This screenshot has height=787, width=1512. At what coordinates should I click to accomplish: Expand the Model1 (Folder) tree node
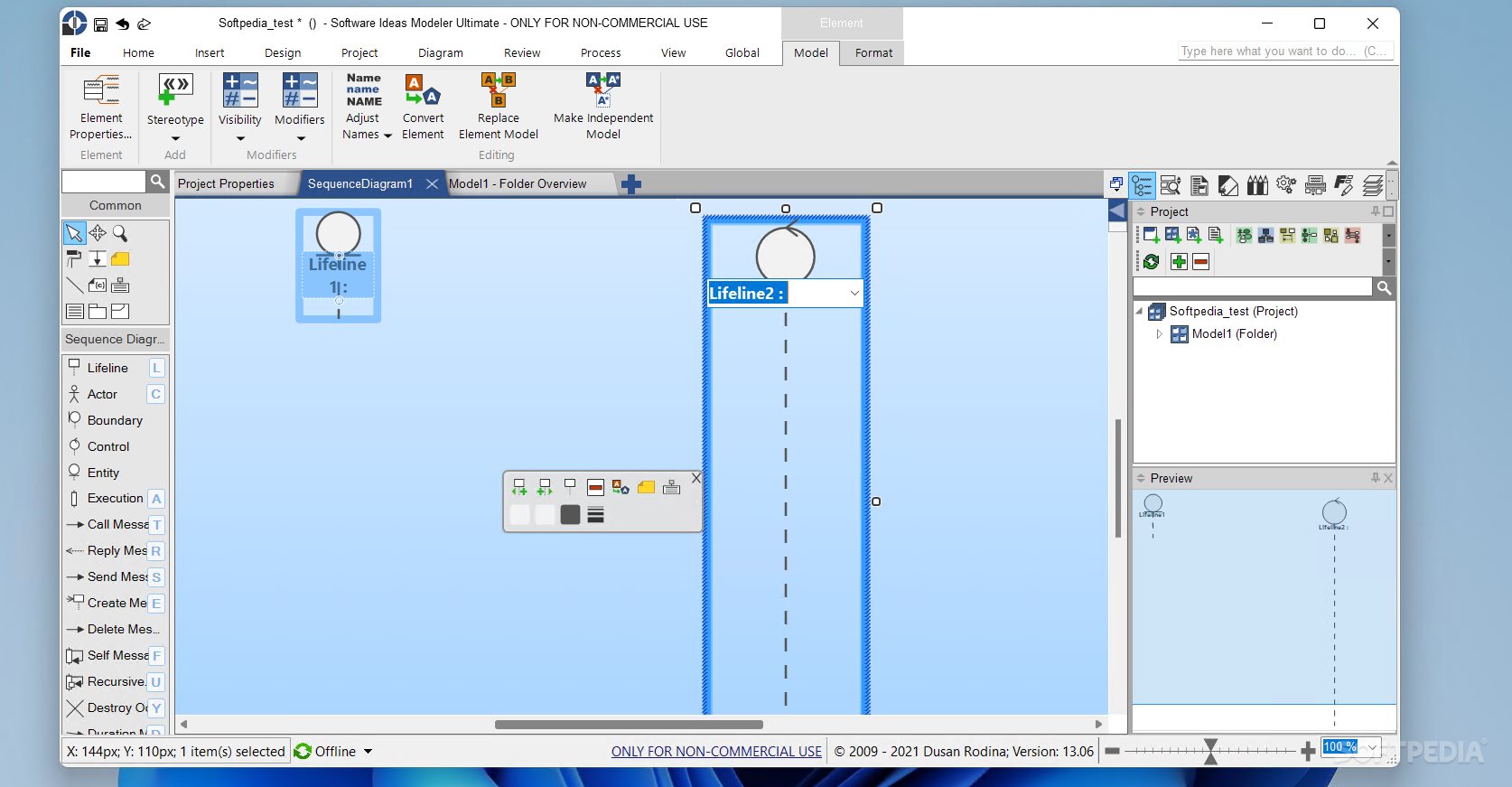tap(1160, 333)
